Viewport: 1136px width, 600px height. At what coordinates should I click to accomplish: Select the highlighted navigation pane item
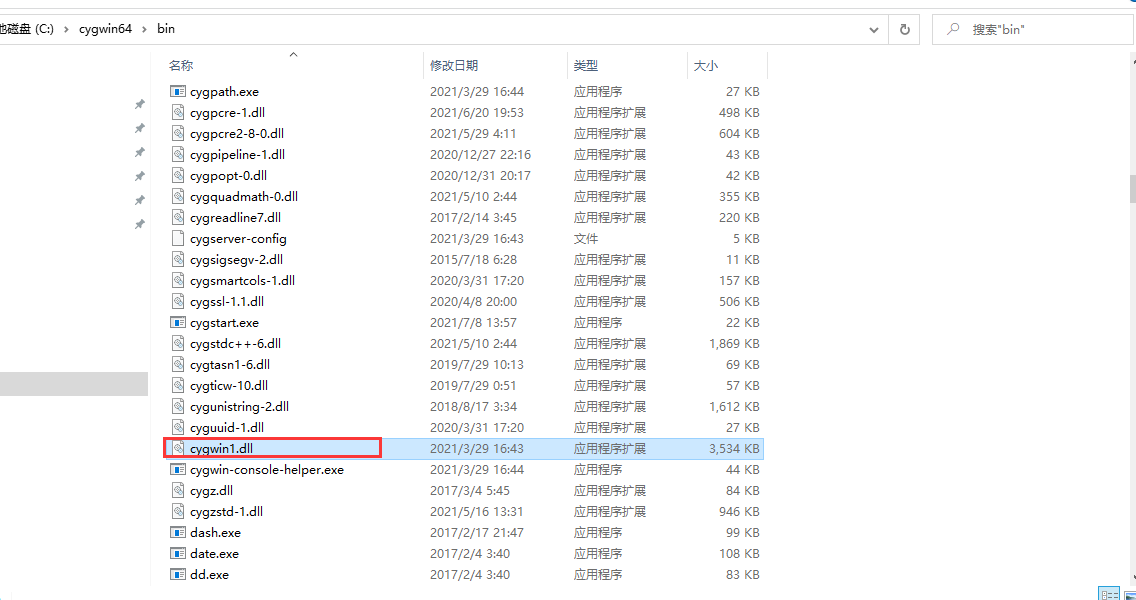pyautogui.click(x=74, y=383)
